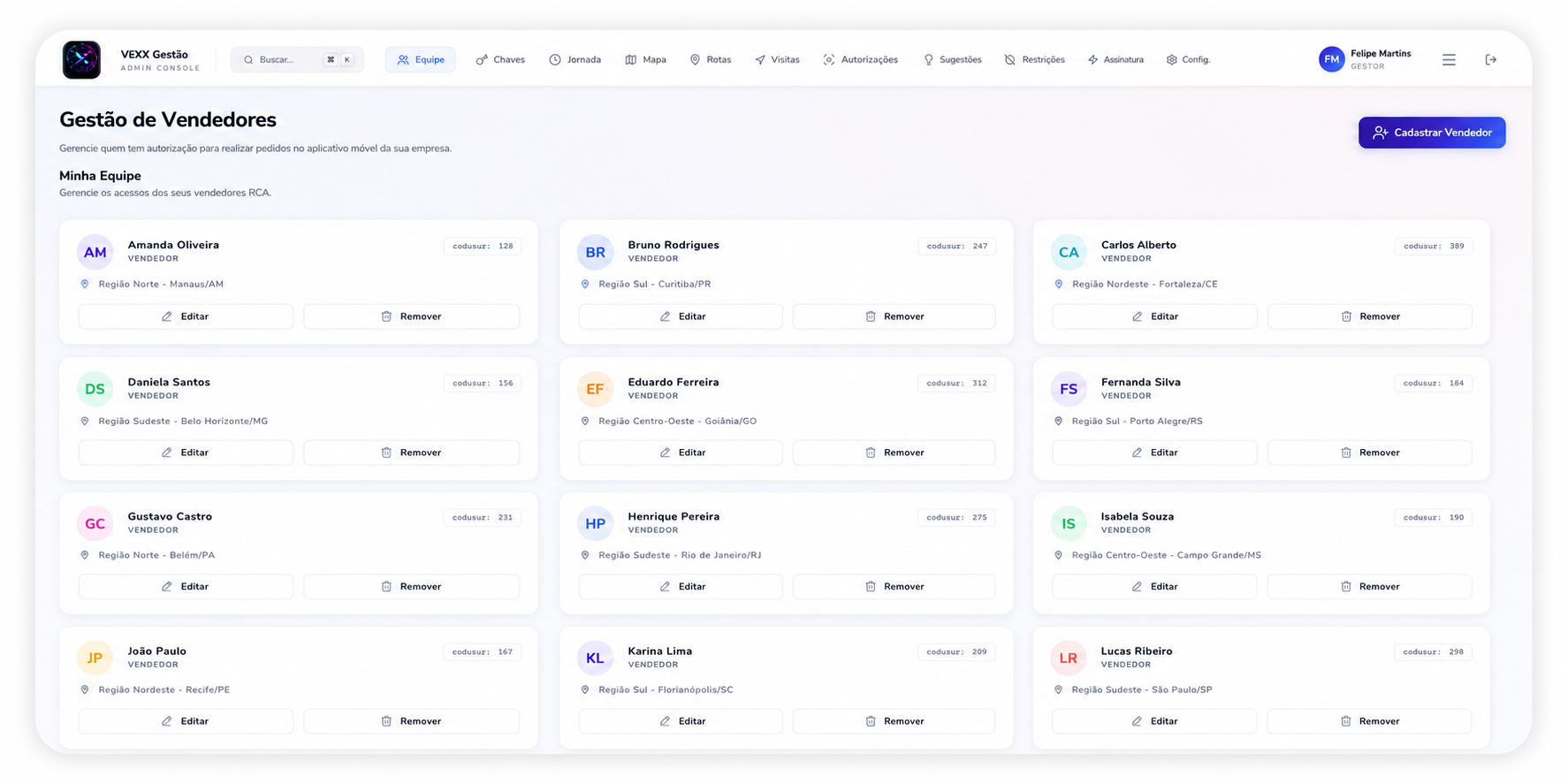
Task: Click the IS avatar of Isabela Souza
Action: (x=1069, y=523)
